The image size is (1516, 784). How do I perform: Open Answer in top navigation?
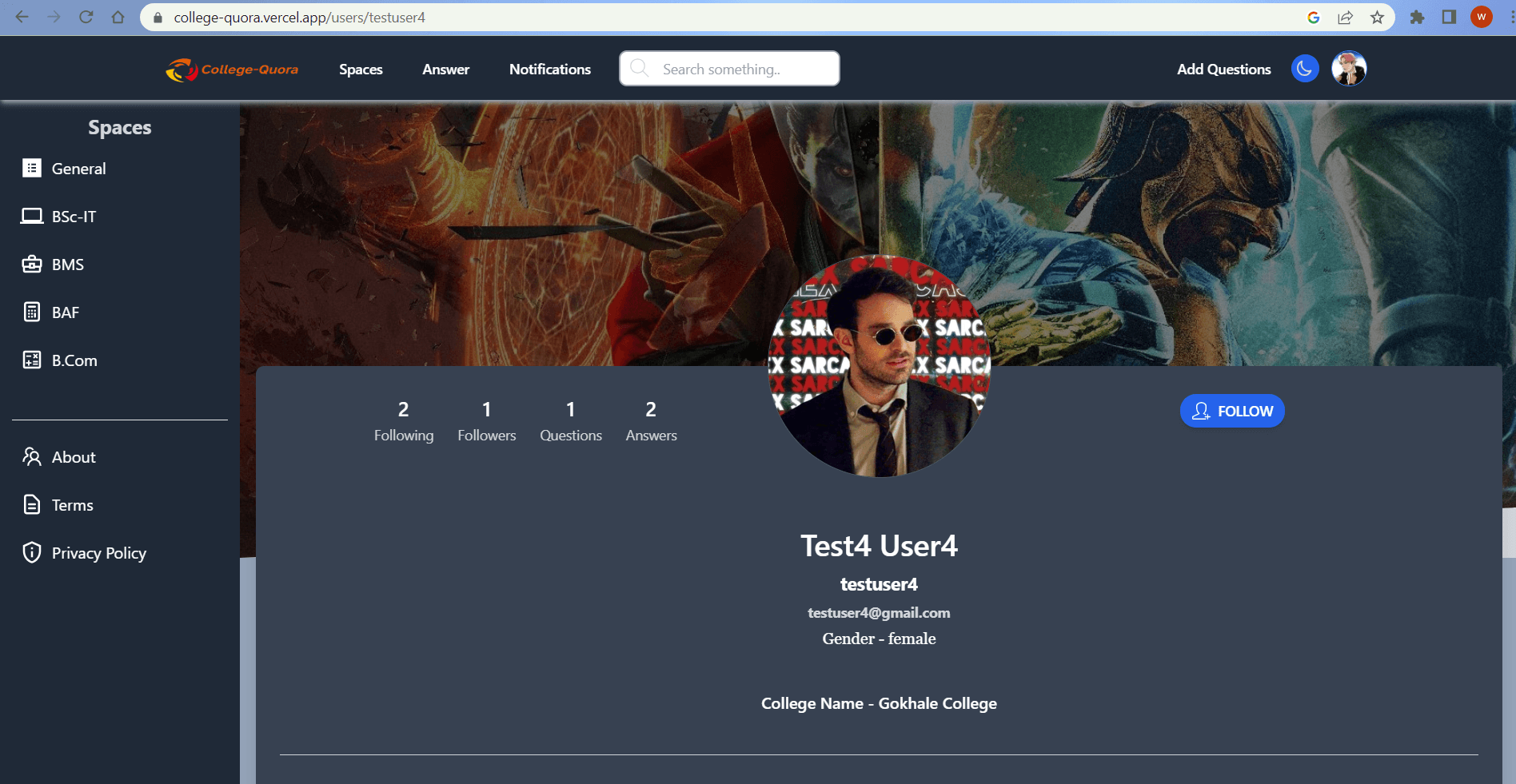click(x=445, y=70)
